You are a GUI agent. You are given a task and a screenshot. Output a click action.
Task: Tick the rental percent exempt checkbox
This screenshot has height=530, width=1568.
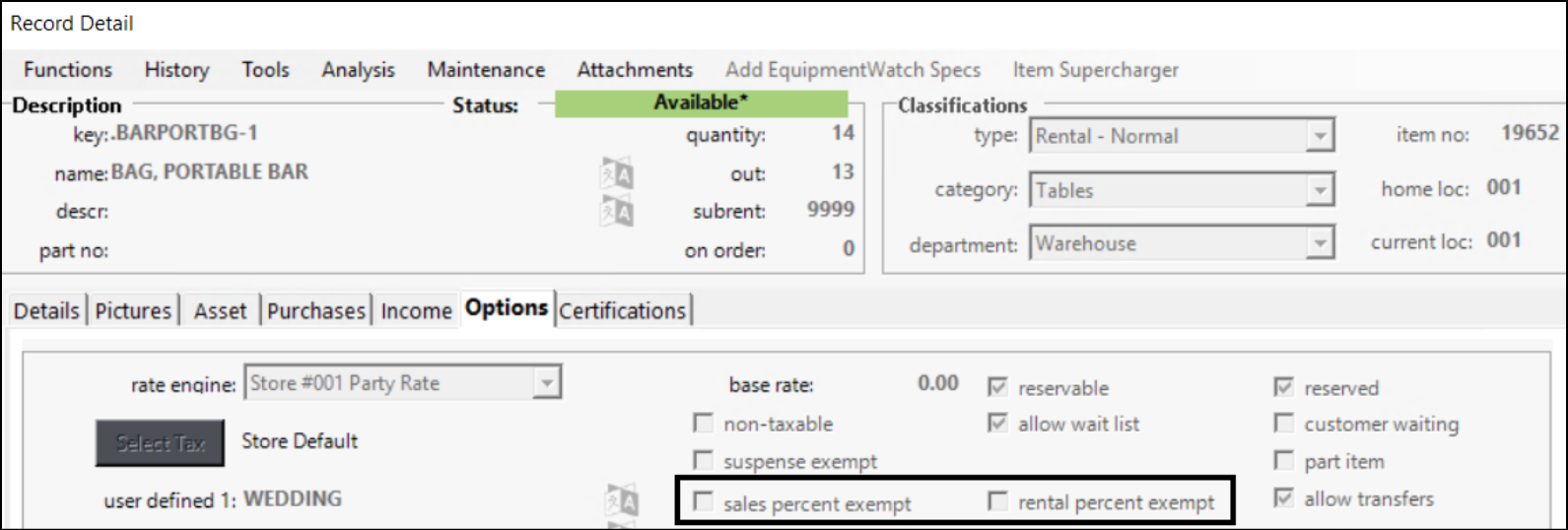point(997,501)
